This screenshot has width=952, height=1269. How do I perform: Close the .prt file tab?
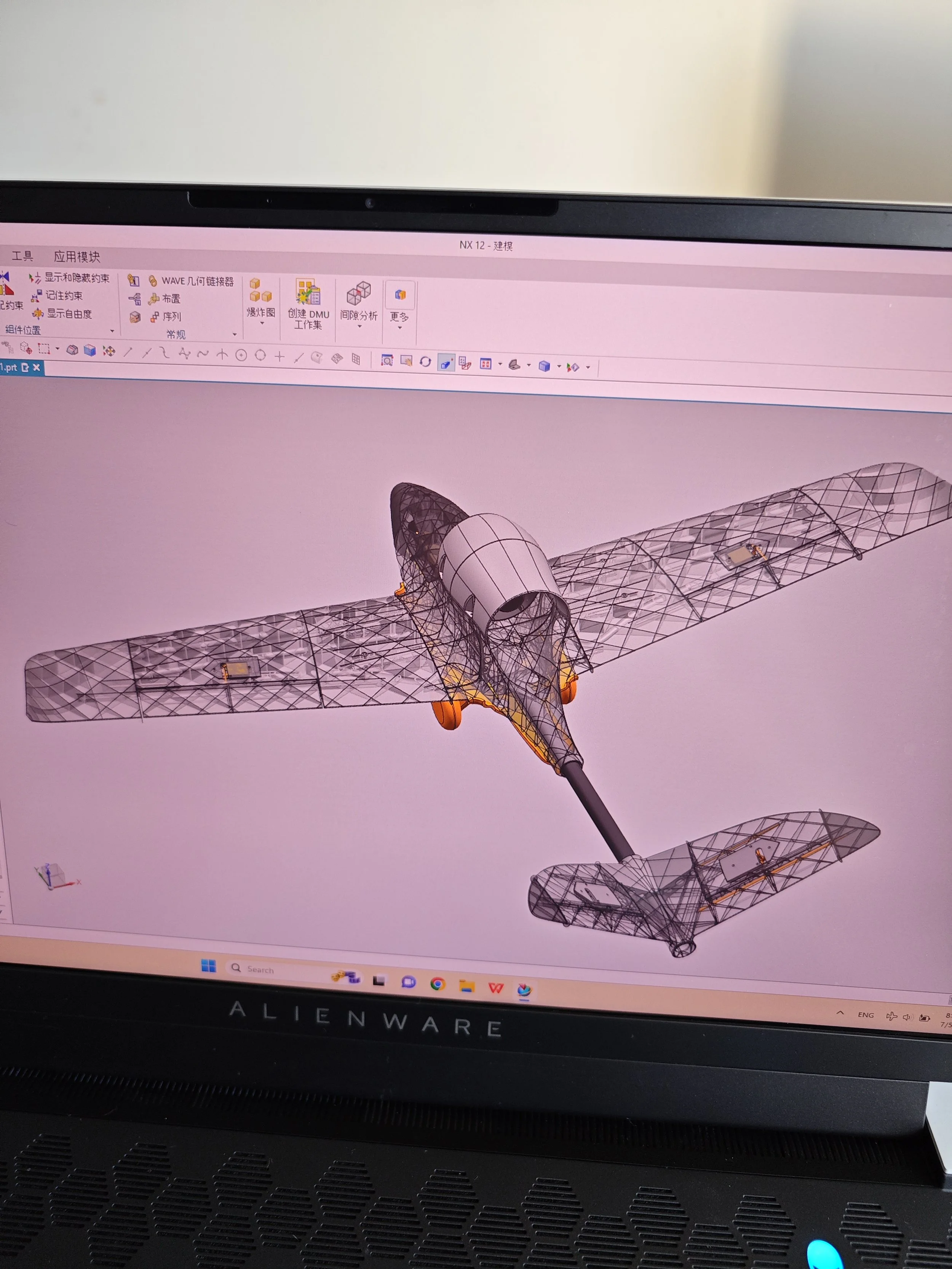(x=37, y=367)
